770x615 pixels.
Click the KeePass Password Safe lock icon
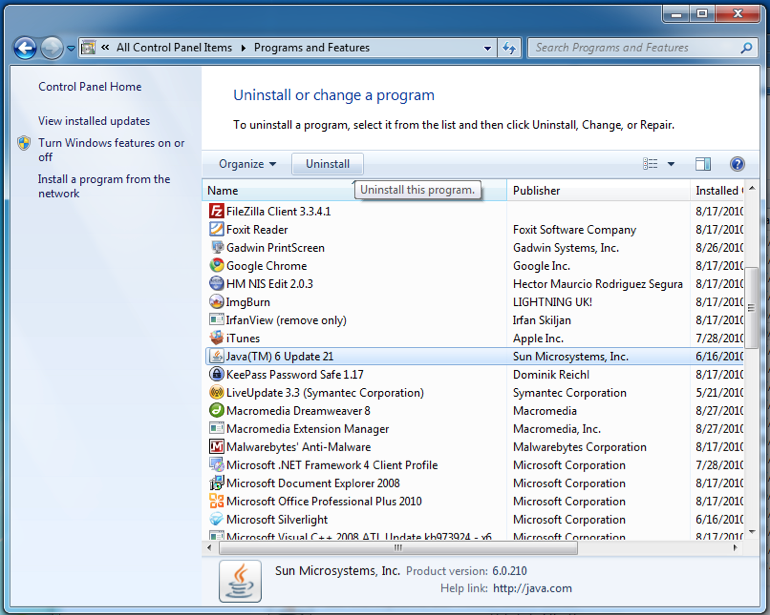(216, 375)
